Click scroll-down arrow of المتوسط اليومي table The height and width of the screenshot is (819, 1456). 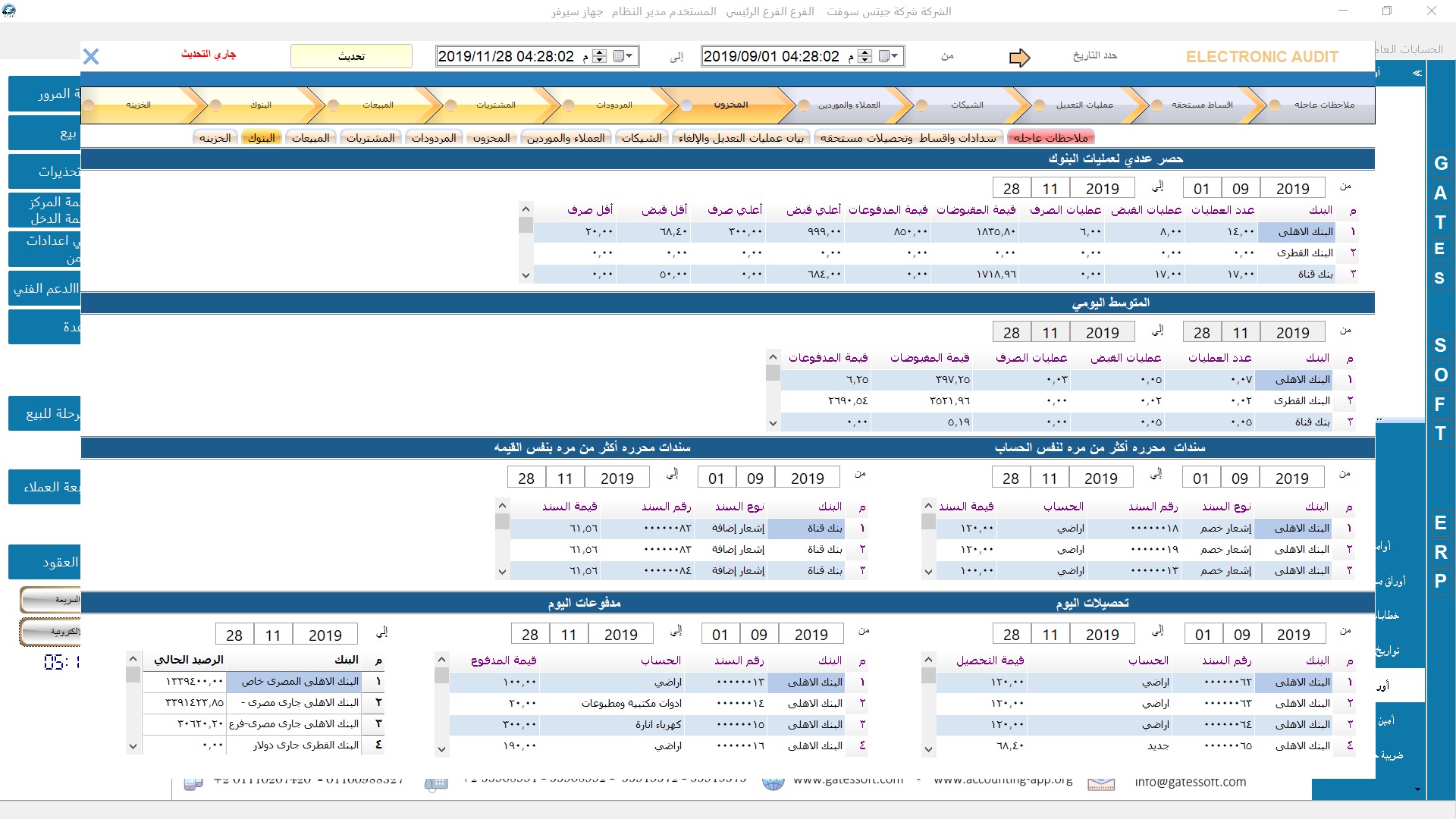pyautogui.click(x=773, y=424)
